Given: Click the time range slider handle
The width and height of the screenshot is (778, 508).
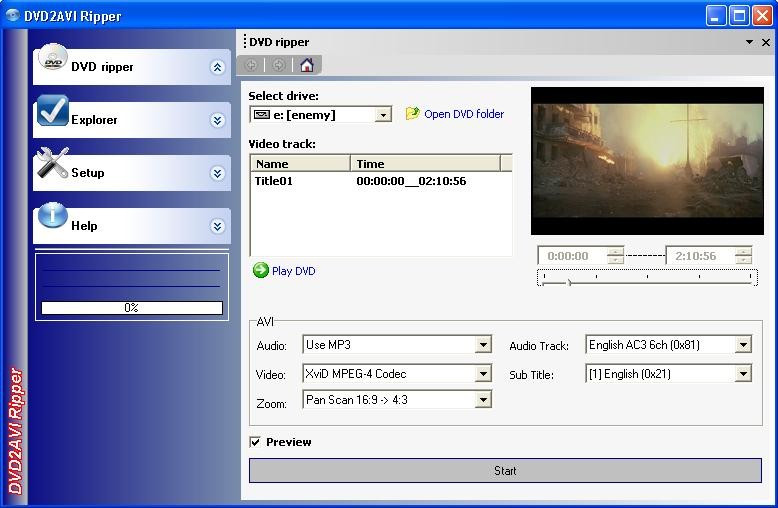Looking at the screenshot, I should [x=570, y=282].
